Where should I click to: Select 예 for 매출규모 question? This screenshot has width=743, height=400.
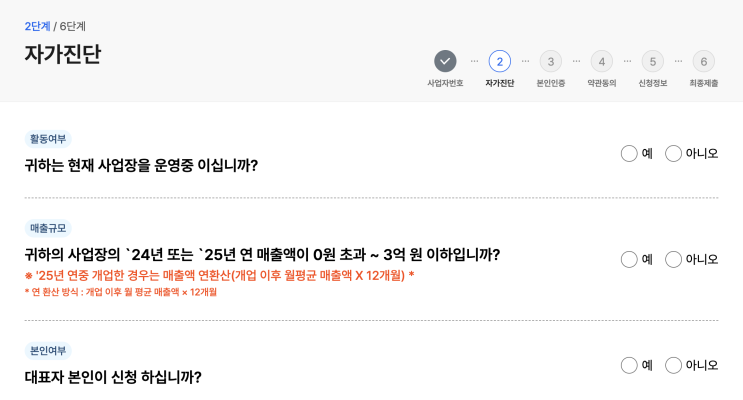(629, 259)
